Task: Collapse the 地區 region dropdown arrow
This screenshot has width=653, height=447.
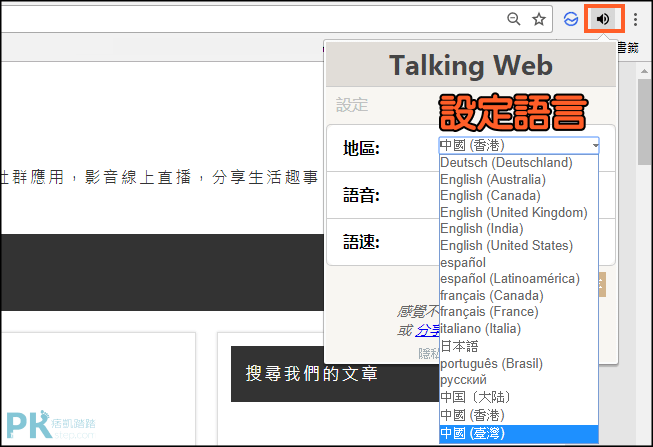Action: click(596, 145)
